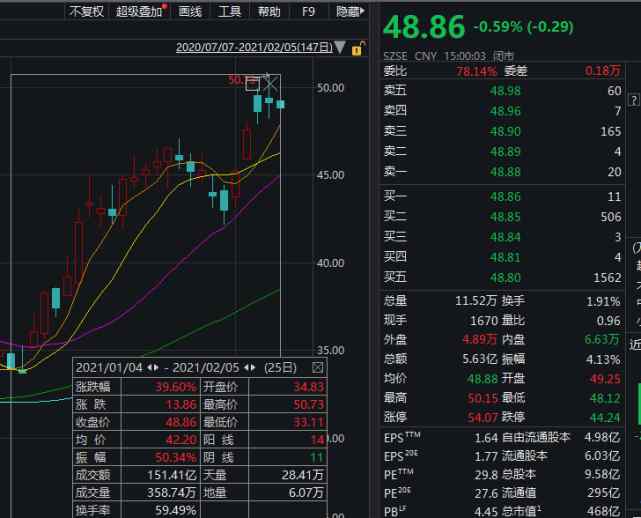Click the 换手 value 1.91%
Screen dimensions: 641x518
pyautogui.click(x=603, y=302)
